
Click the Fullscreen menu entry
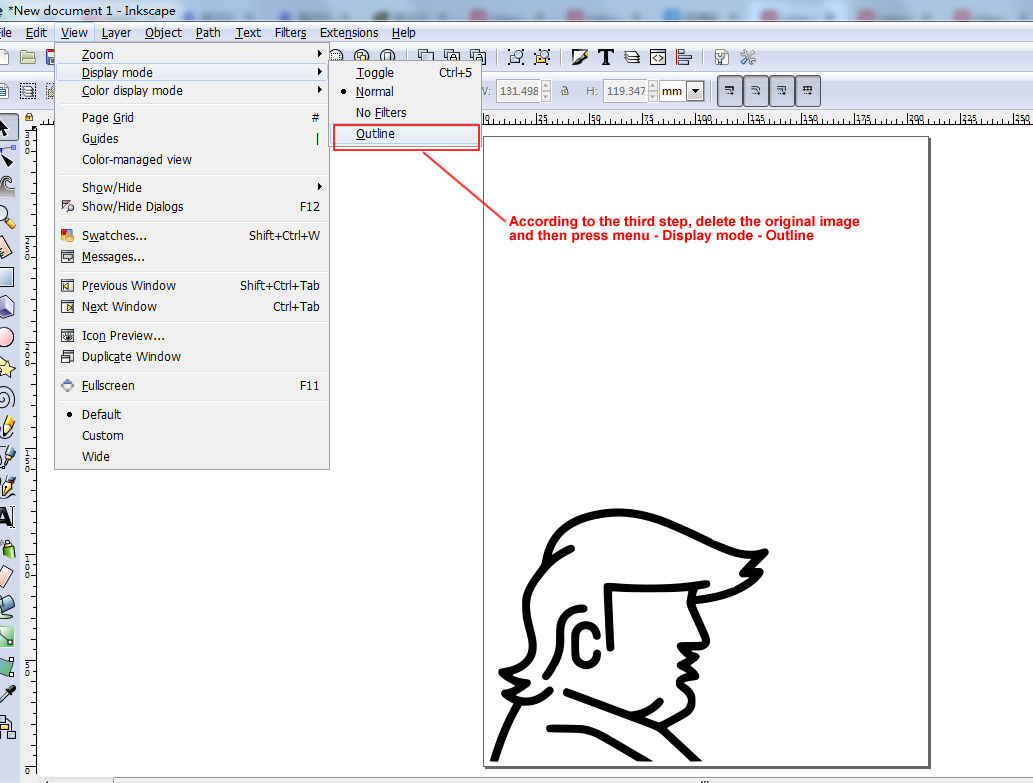click(x=108, y=386)
